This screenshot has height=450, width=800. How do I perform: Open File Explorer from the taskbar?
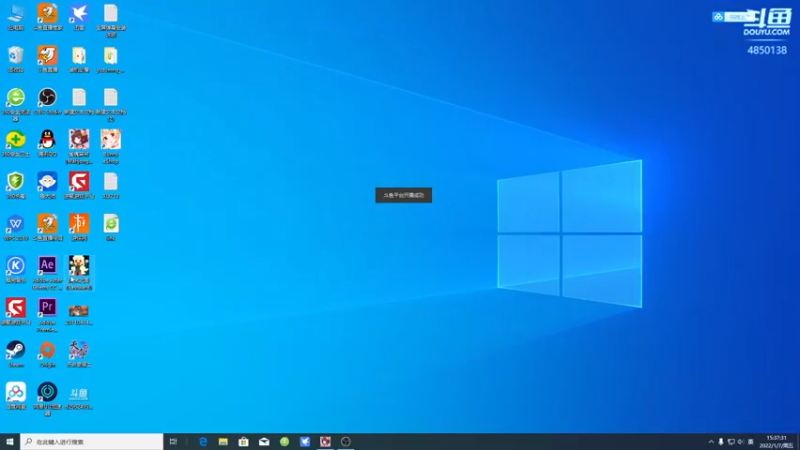point(223,441)
